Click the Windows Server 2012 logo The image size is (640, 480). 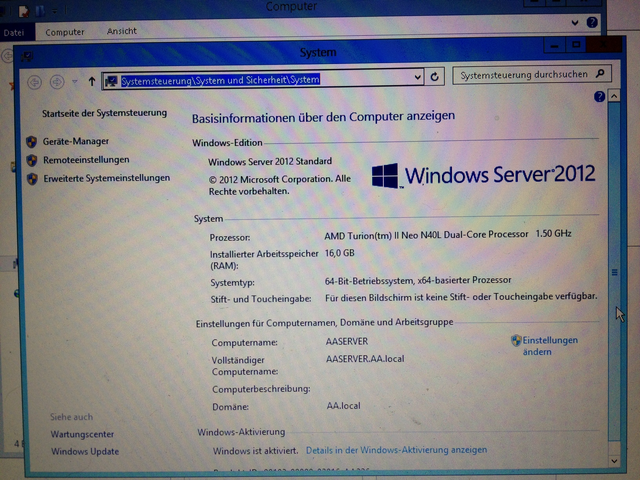(483, 175)
